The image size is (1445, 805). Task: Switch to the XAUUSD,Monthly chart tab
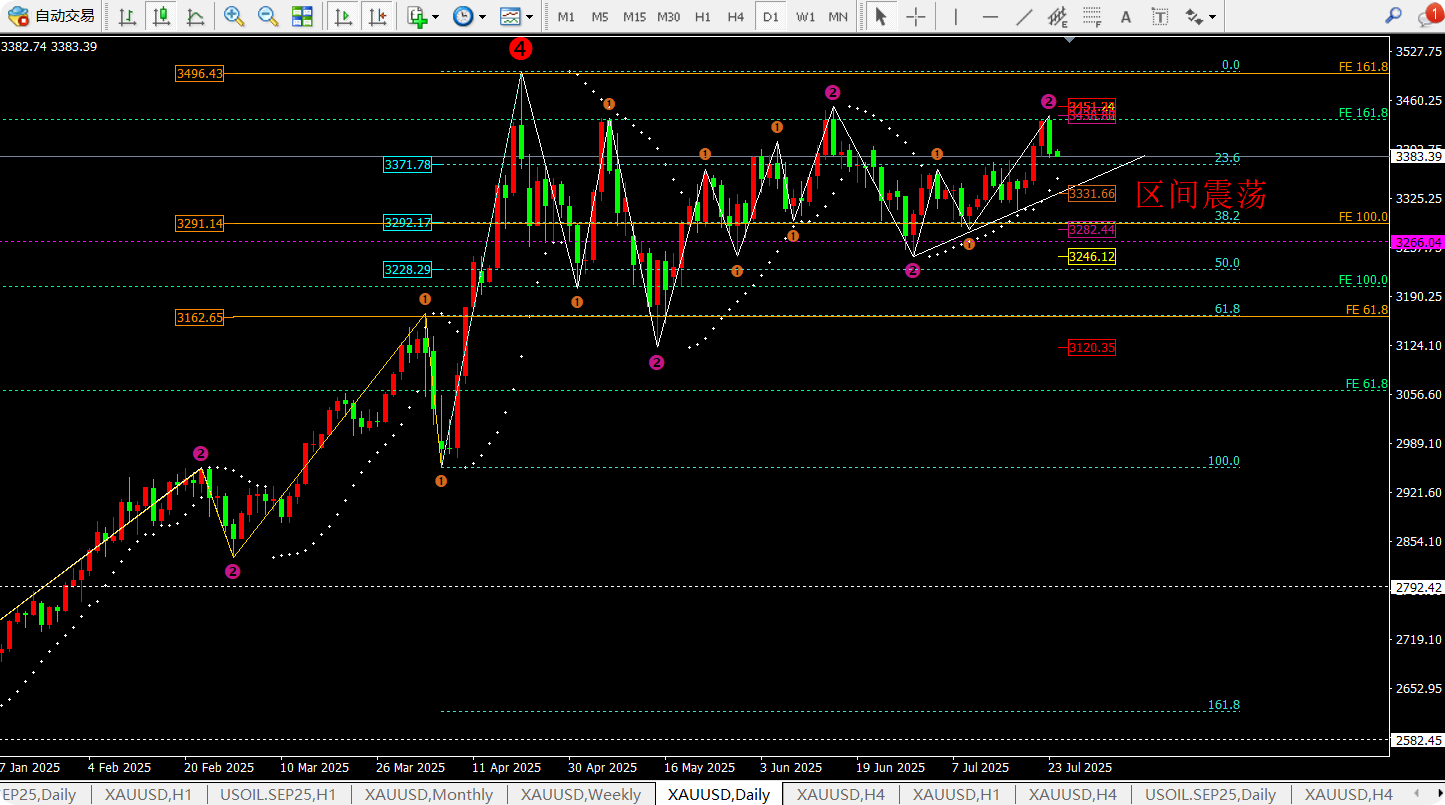[428, 794]
